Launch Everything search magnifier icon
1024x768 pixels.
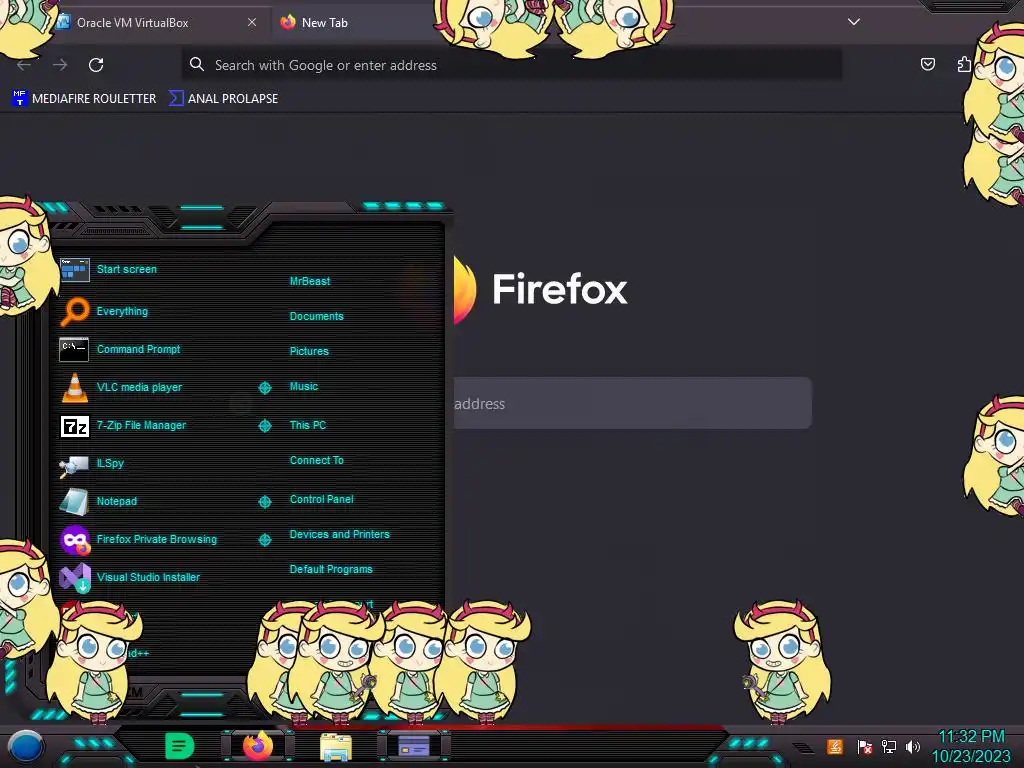pos(74,312)
